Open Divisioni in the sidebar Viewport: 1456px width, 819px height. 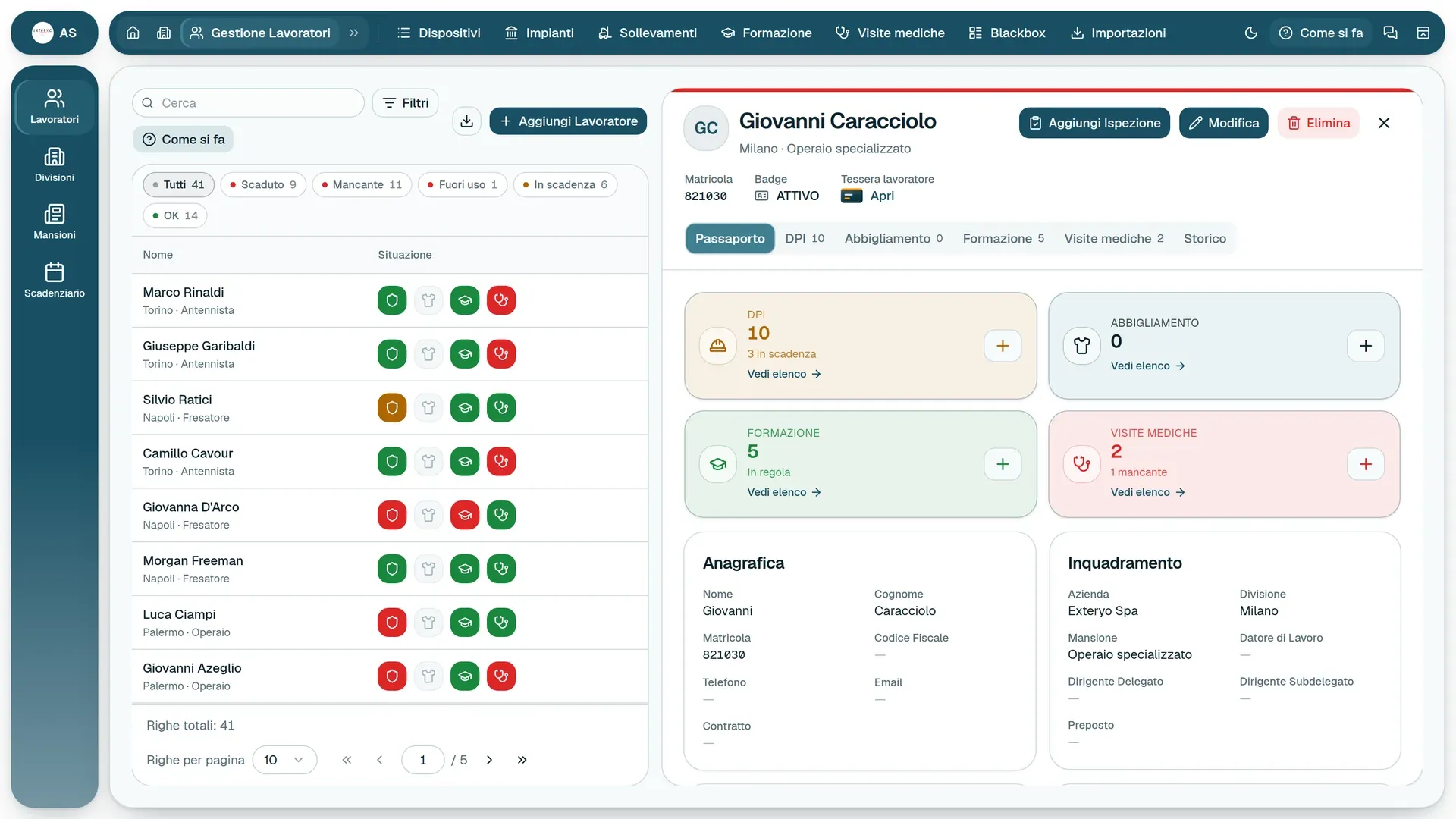55,165
